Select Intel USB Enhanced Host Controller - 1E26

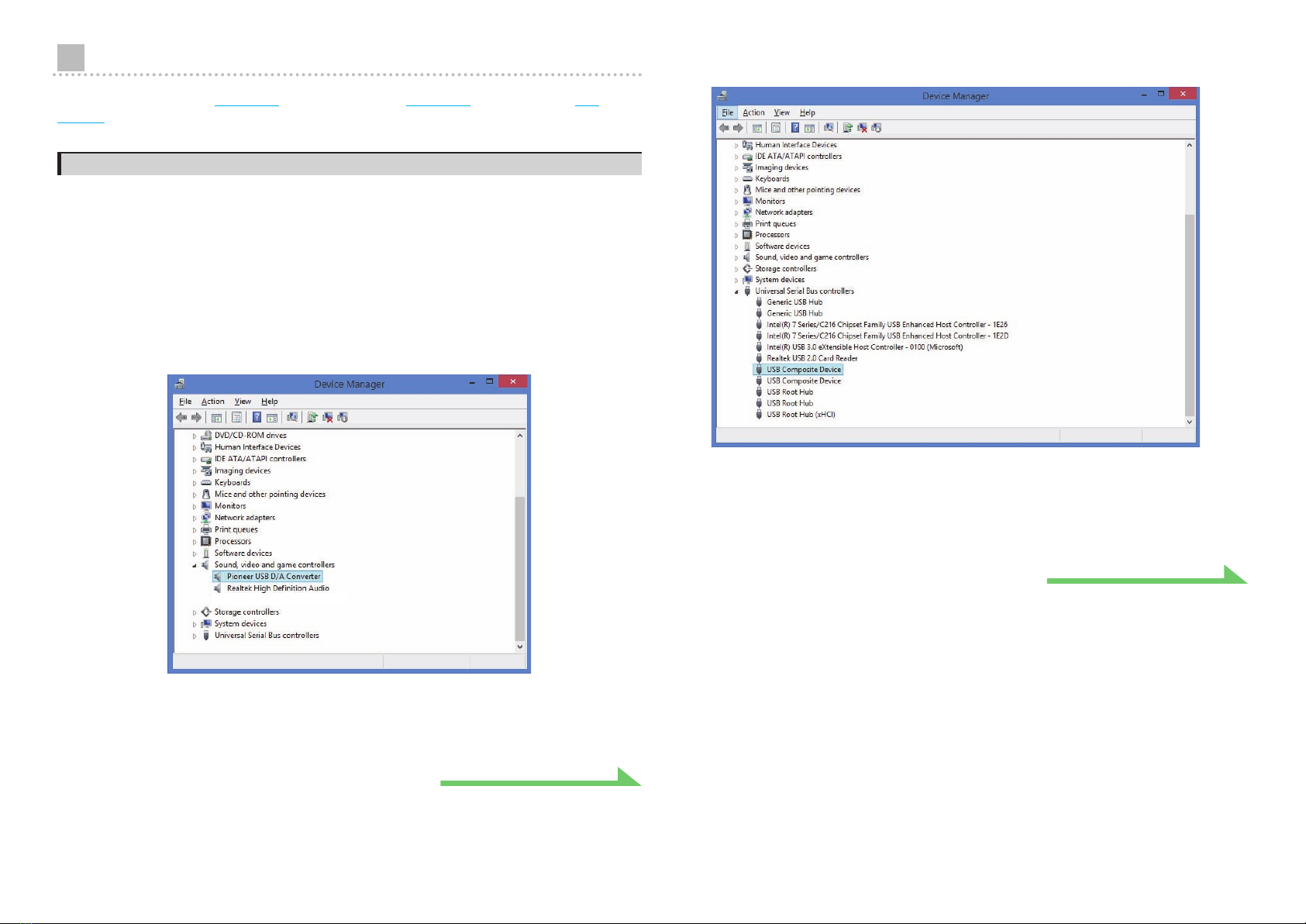tap(887, 325)
